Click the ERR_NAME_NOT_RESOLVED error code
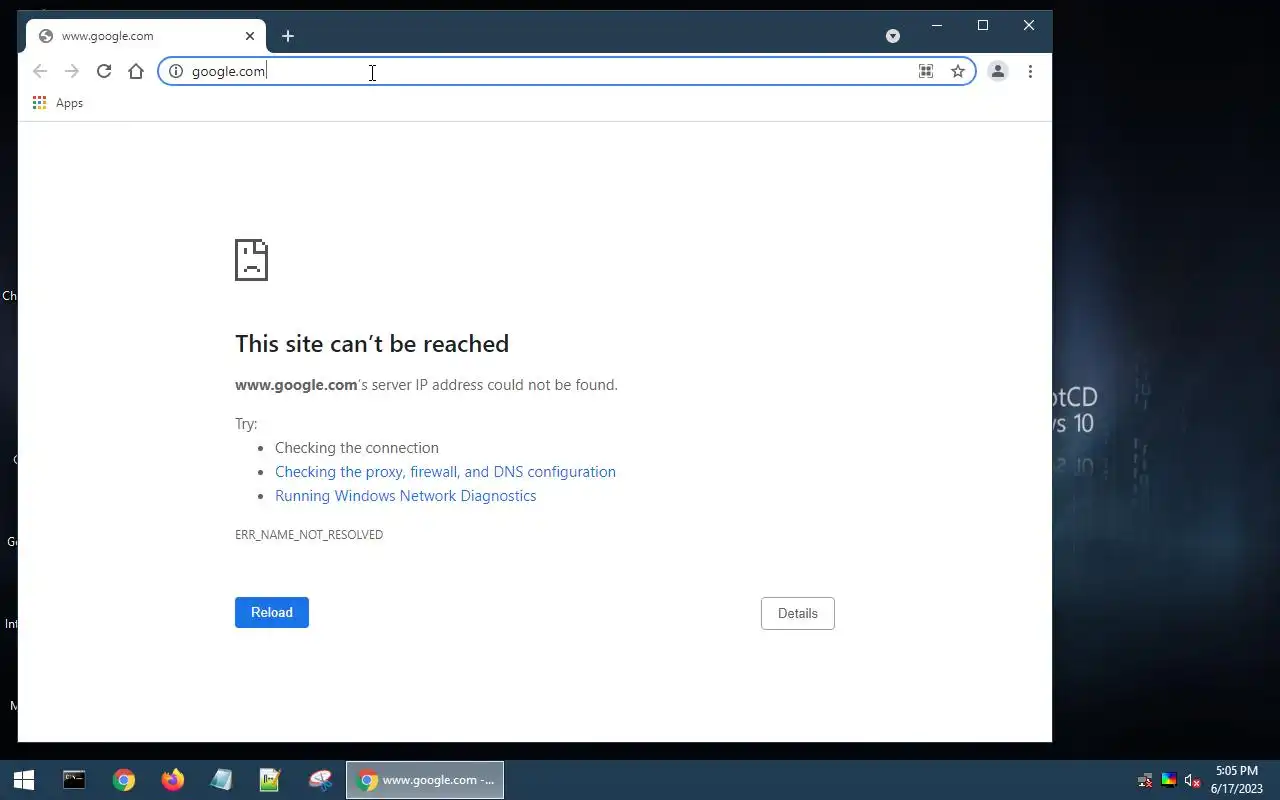The height and width of the screenshot is (800, 1280). click(309, 535)
